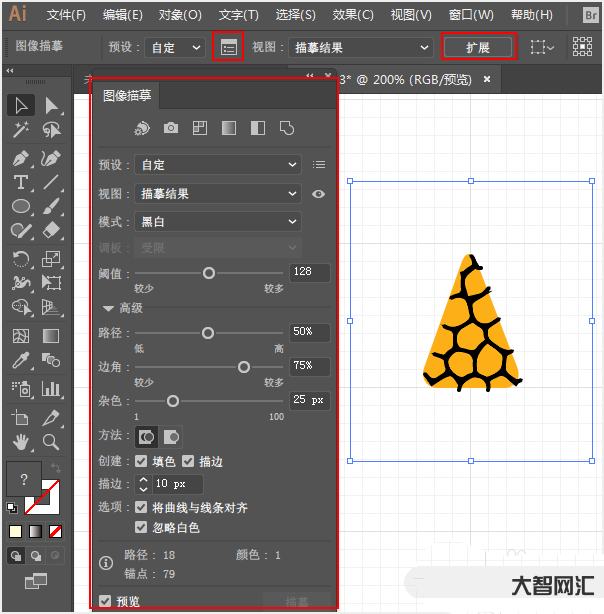Open the preset options list menu icon
The height and width of the screenshot is (614, 604).
[x=319, y=164]
